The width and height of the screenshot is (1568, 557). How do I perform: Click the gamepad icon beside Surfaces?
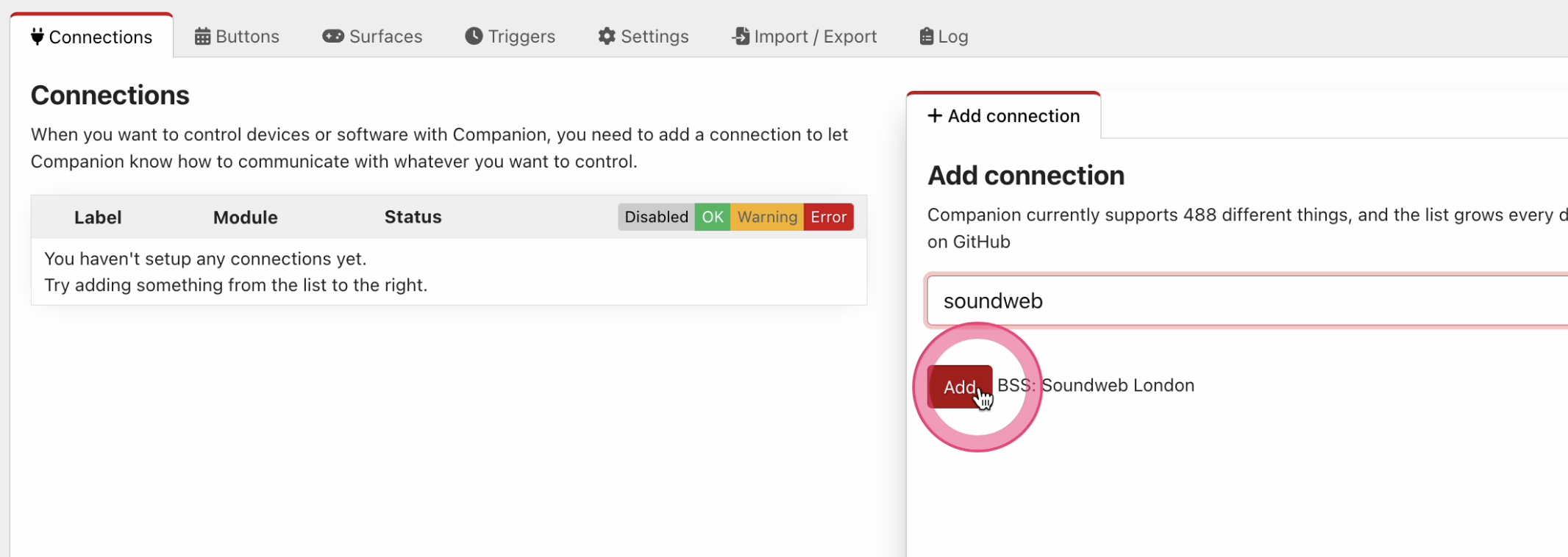click(x=333, y=36)
